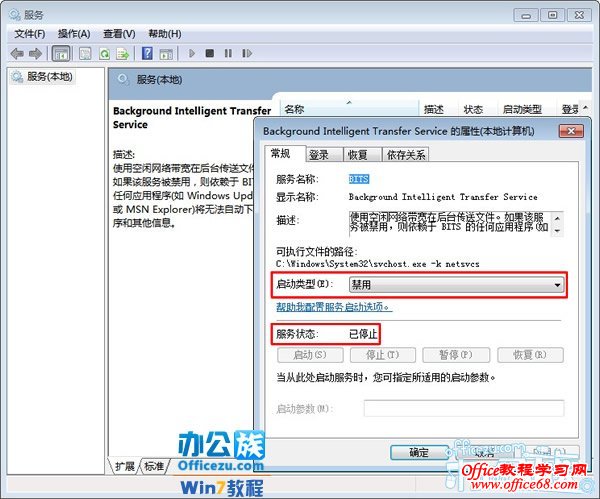This screenshot has height=499, width=600.
Task: Click the 已停止 service status text
Action: tap(363, 334)
